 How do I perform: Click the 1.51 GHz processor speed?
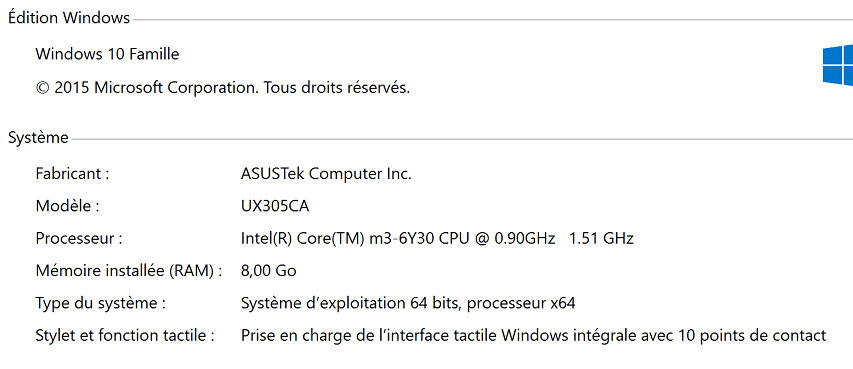601,238
